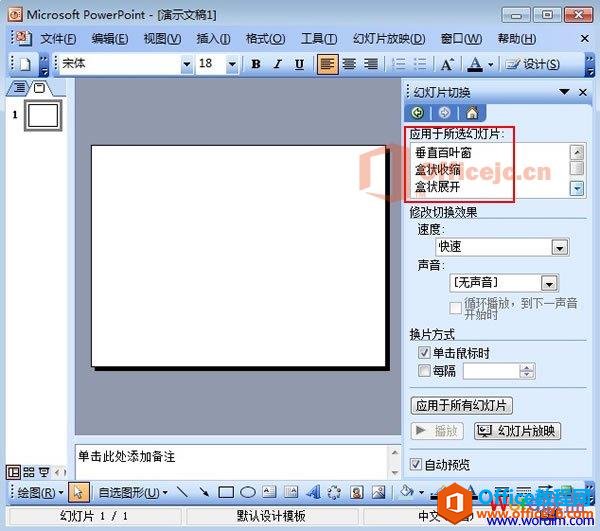Viewport: 600px width, 531px height.
Task: Toggle bulleted list
Action: coord(420,64)
